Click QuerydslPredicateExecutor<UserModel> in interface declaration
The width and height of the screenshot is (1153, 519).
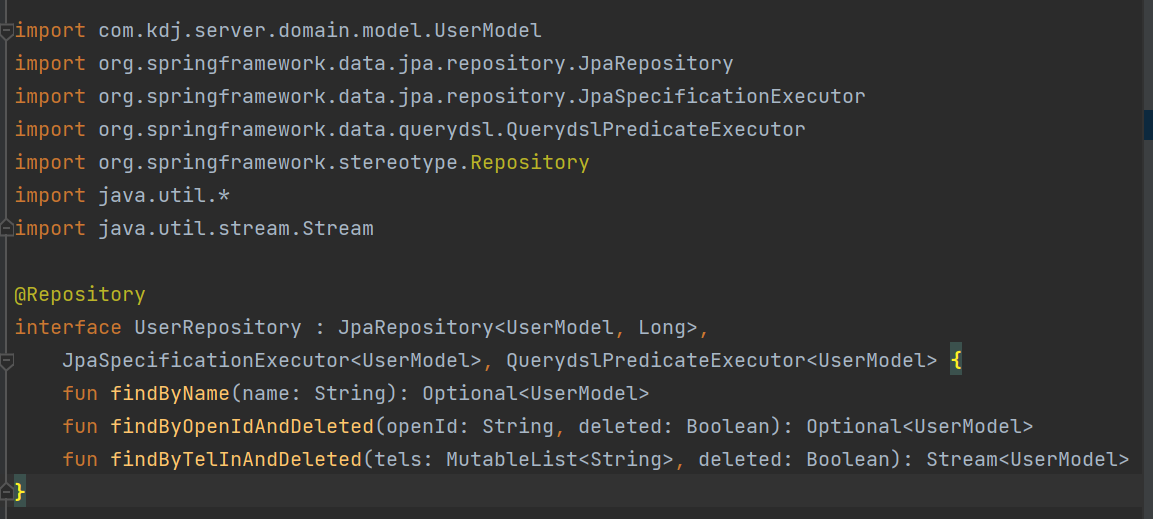pyautogui.click(x=722, y=361)
